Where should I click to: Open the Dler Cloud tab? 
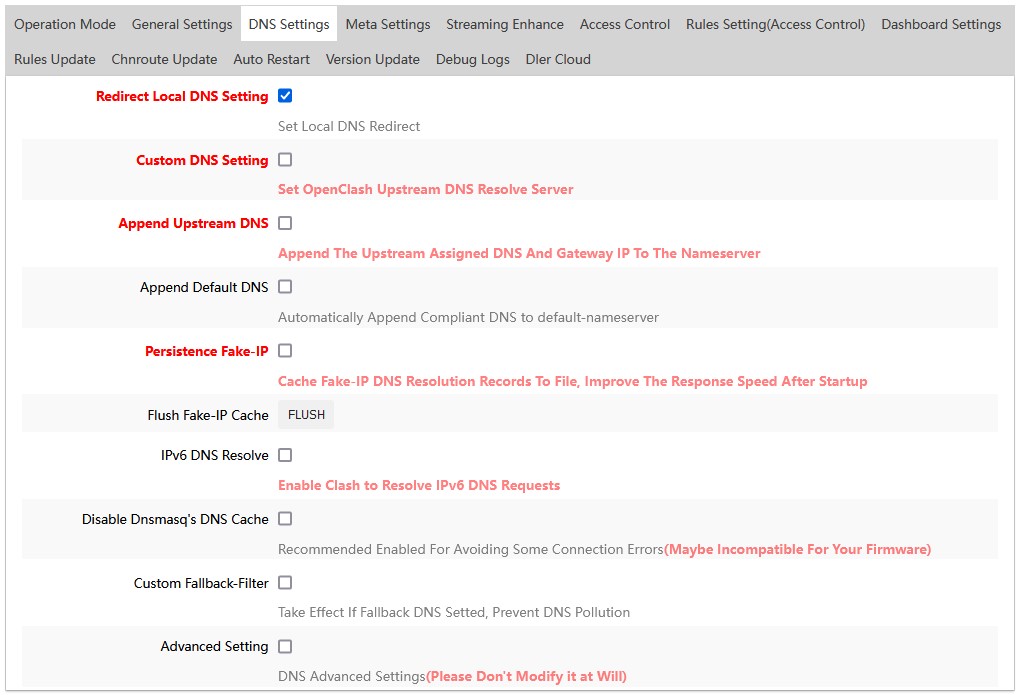pos(558,59)
